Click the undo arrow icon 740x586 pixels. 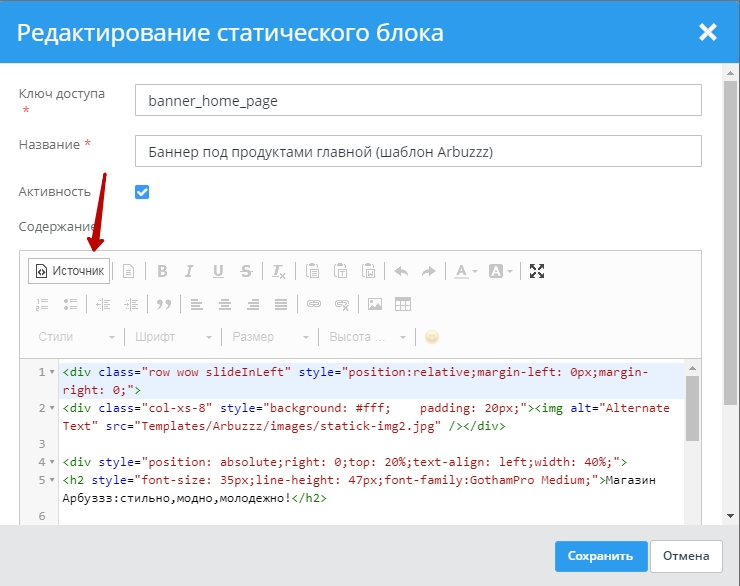coord(401,271)
